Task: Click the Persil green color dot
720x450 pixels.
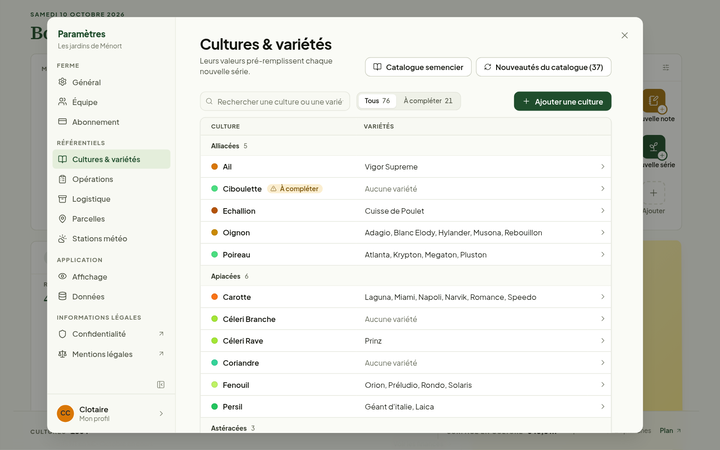Action: [214, 406]
